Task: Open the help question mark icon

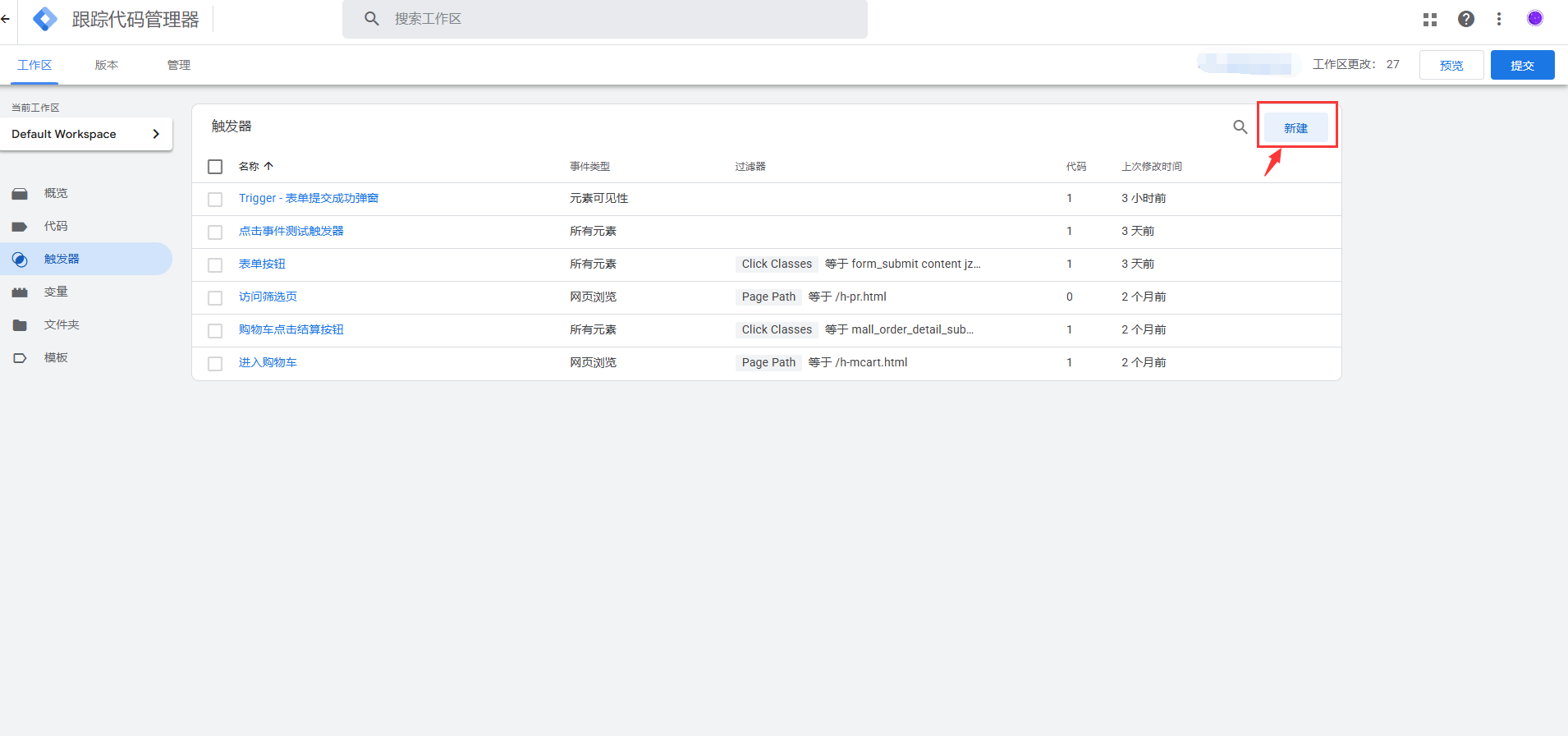Action: (1466, 19)
